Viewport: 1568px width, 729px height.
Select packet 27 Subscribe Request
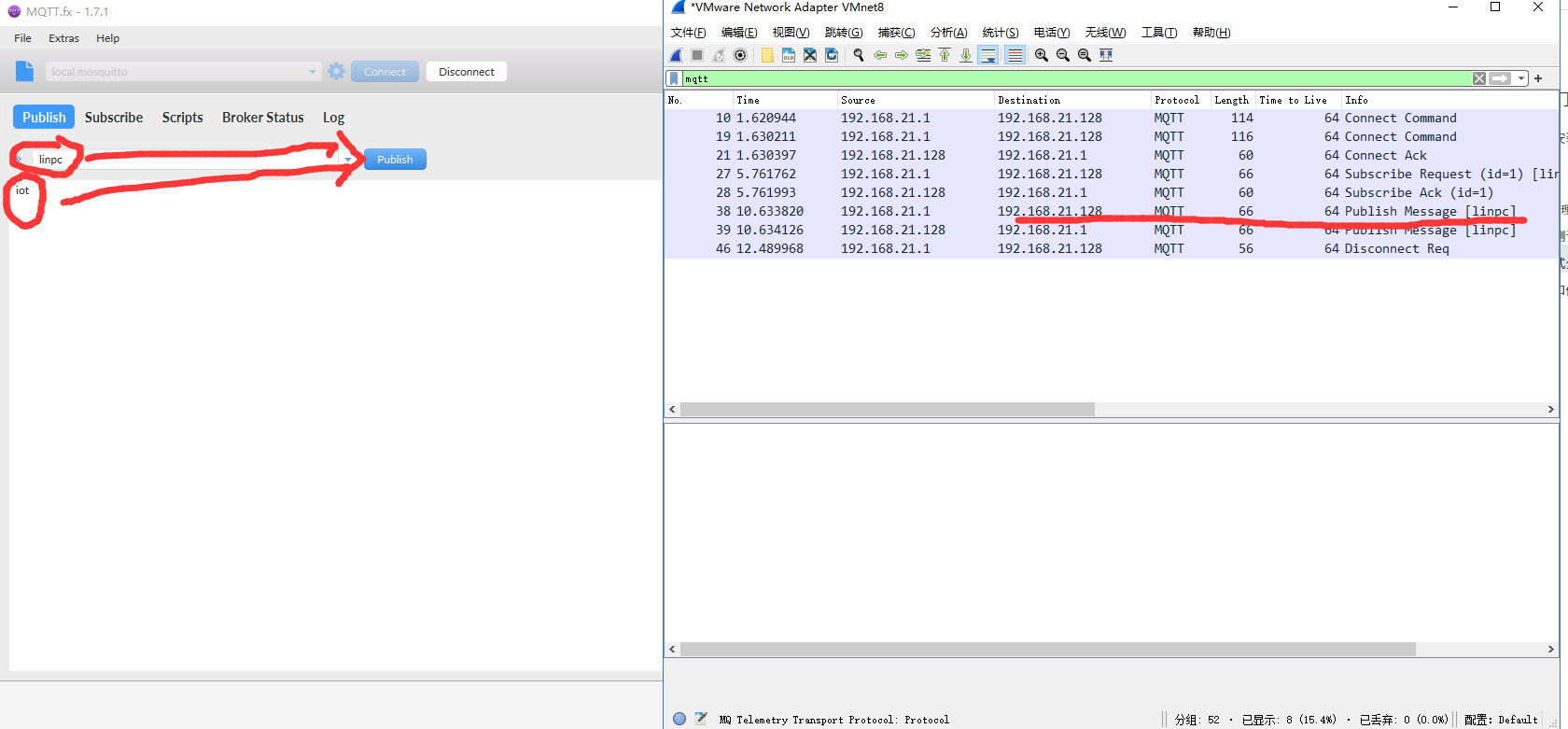click(1112, 174)
